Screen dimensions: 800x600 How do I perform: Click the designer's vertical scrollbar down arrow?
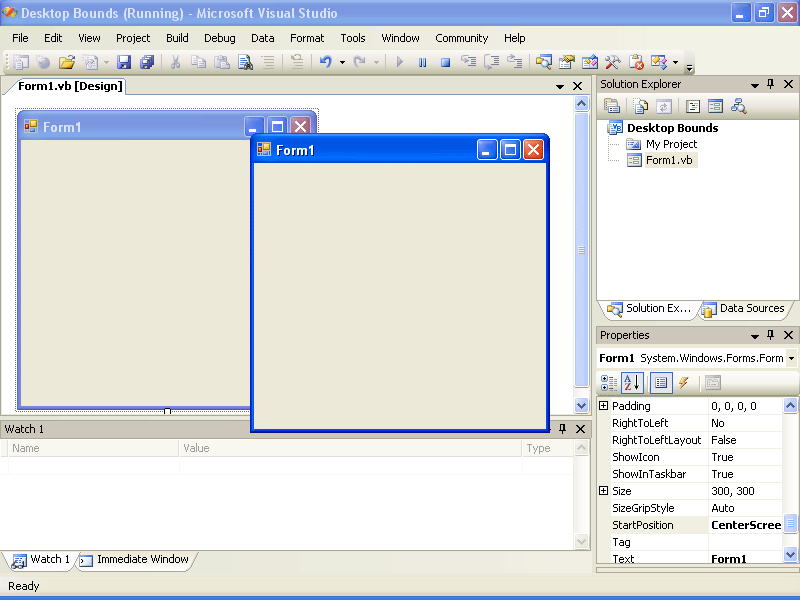click(581, 405)
